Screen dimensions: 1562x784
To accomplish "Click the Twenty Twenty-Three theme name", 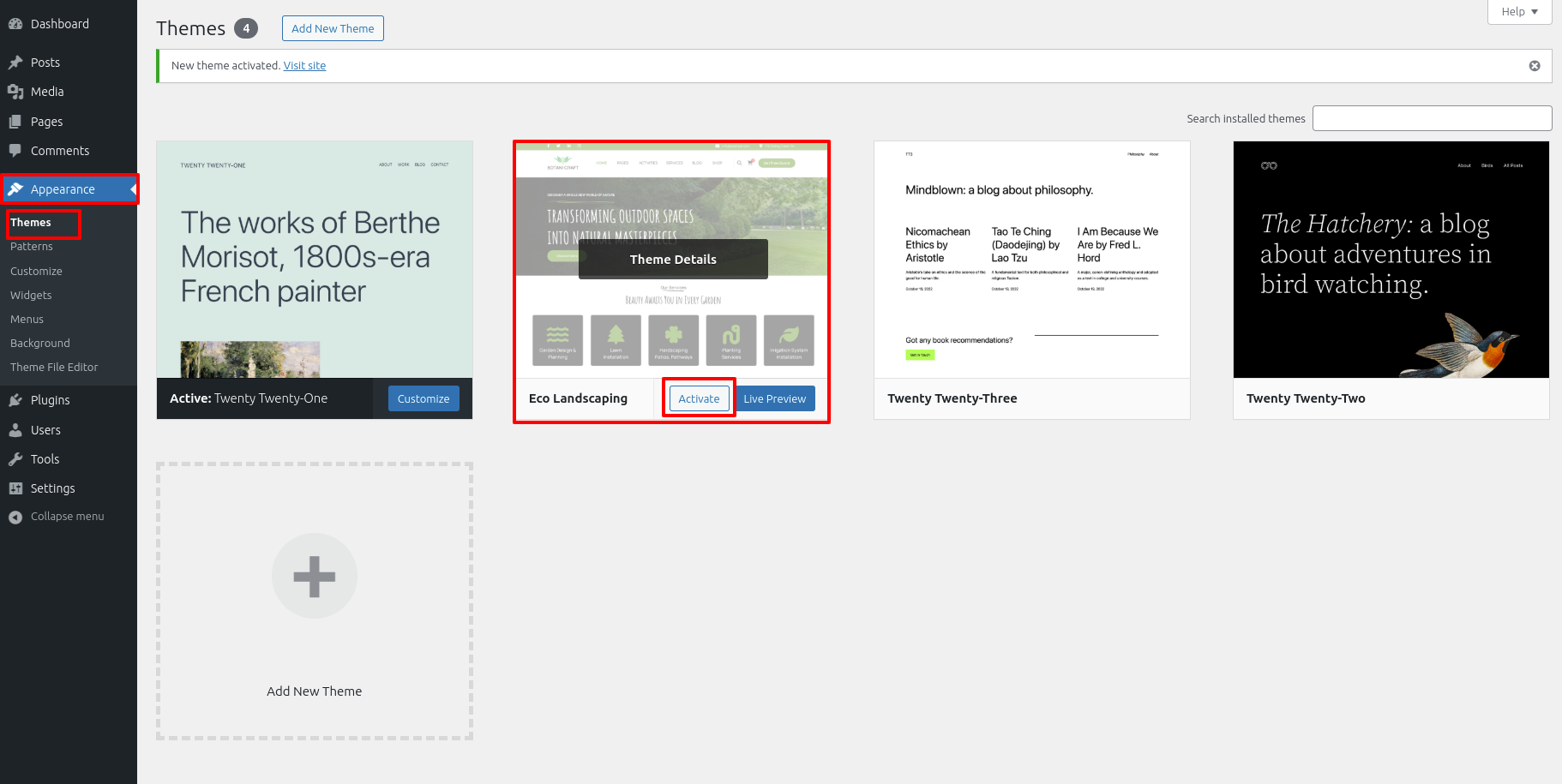I will point(952,398).
